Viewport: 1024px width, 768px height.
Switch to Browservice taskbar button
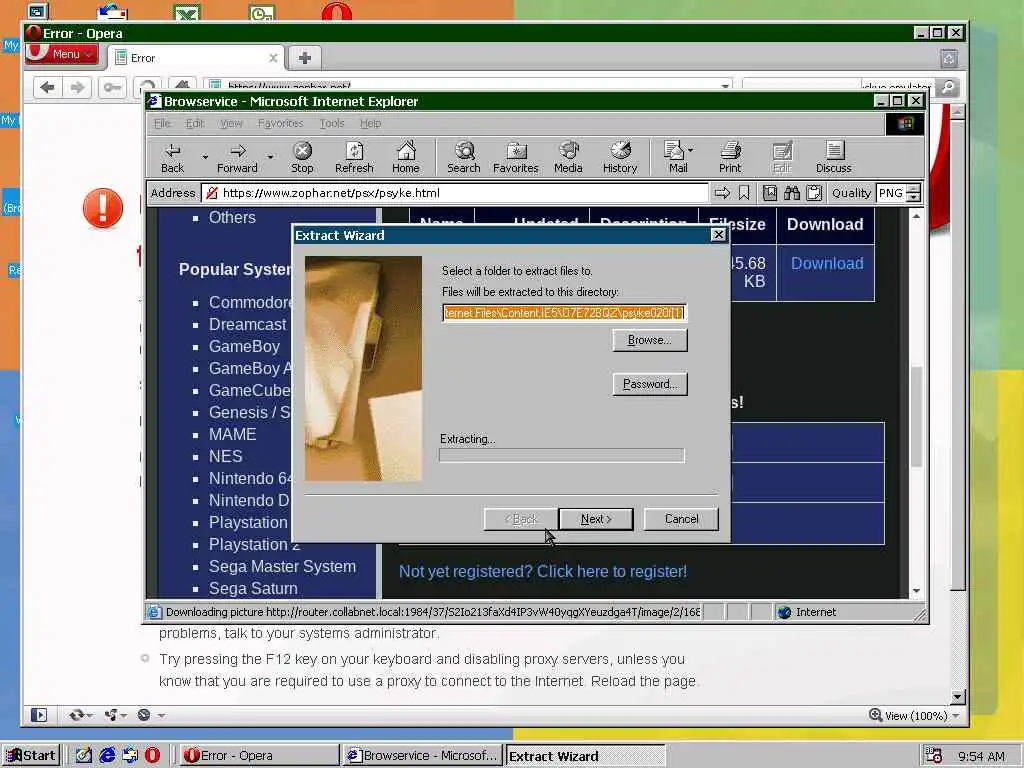point(424,756)
